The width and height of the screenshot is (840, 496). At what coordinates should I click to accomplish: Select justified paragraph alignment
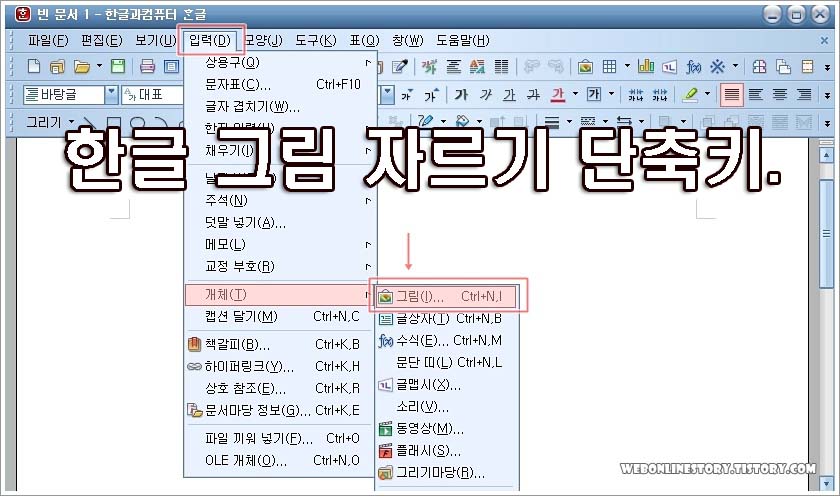pos(732,95)
